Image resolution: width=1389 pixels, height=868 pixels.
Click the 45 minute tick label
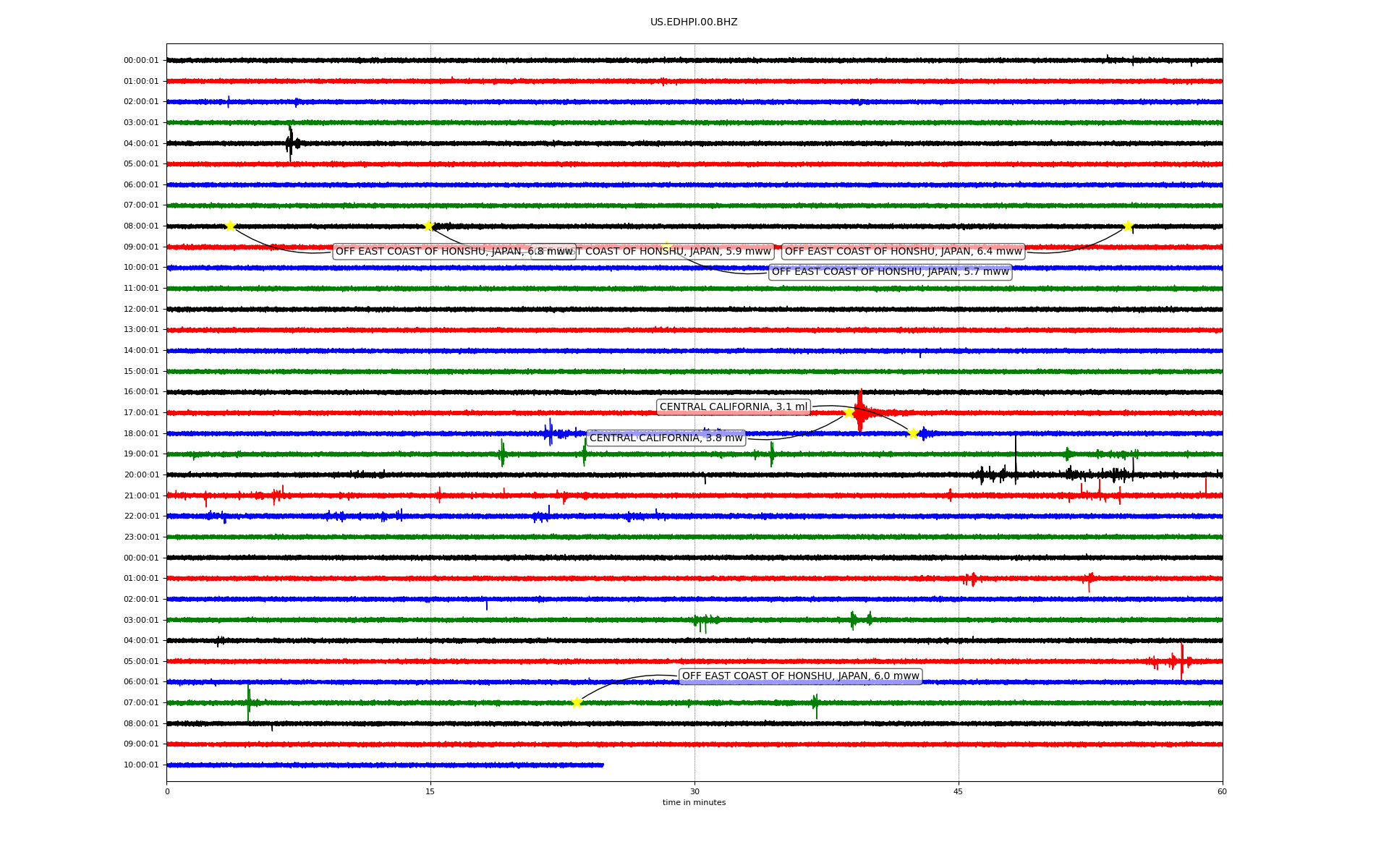tap(959, 791)
